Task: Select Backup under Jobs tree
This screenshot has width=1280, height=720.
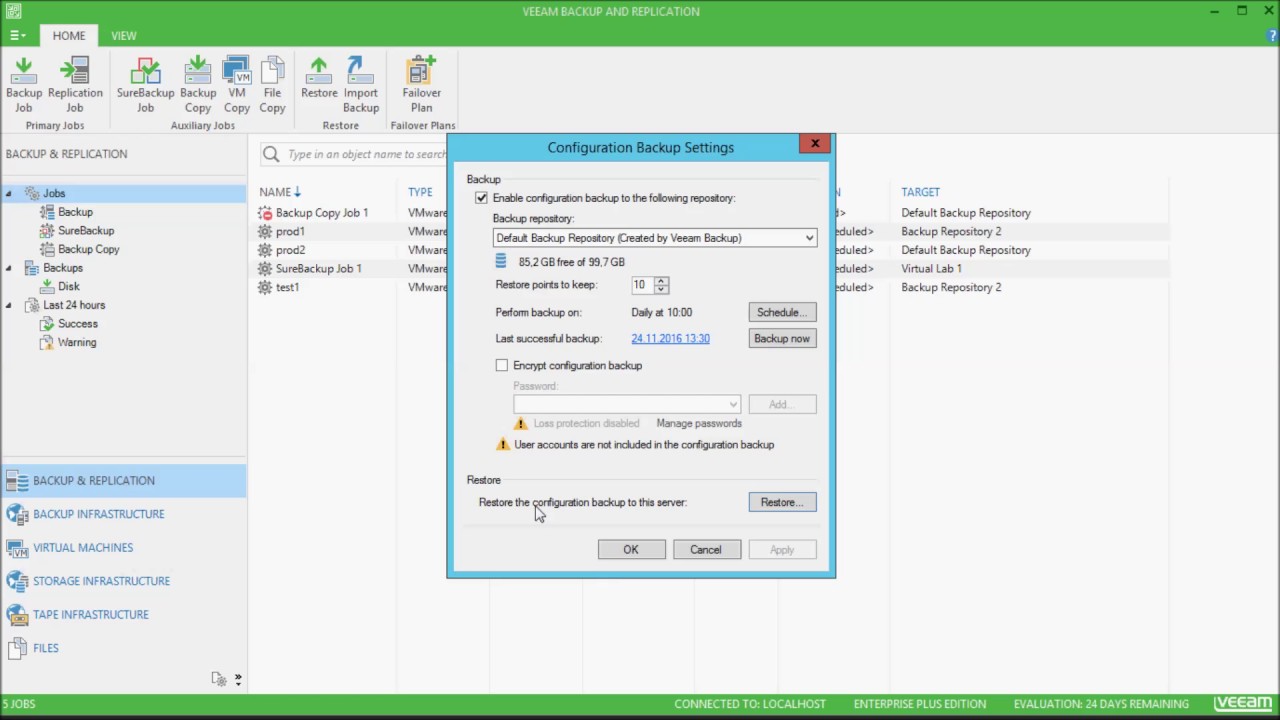Action: point(75,212)
